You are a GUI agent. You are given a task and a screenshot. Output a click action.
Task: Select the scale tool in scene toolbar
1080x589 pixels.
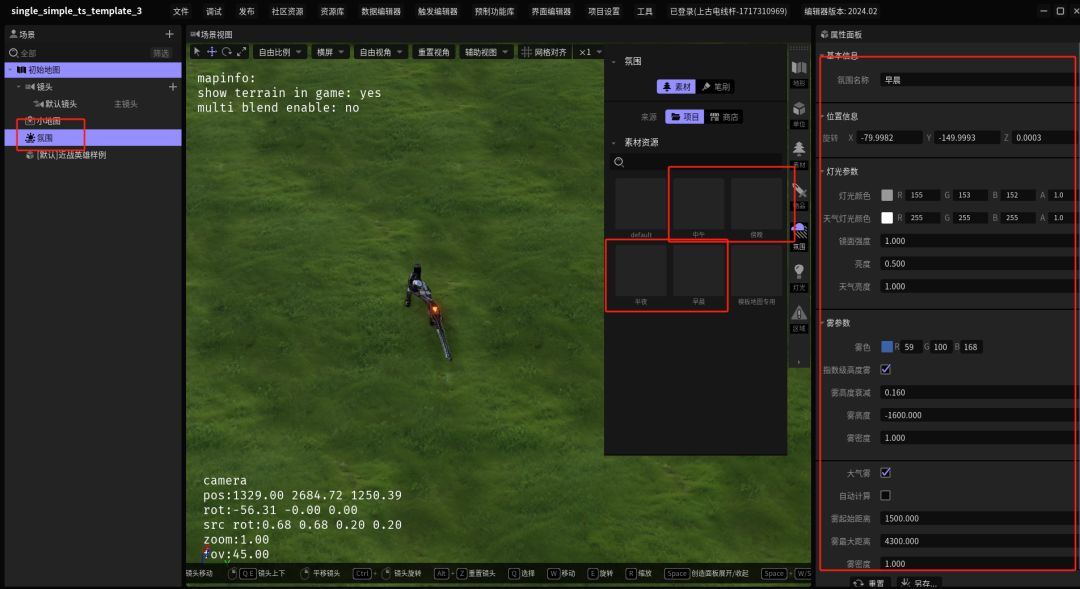[242, 52]
